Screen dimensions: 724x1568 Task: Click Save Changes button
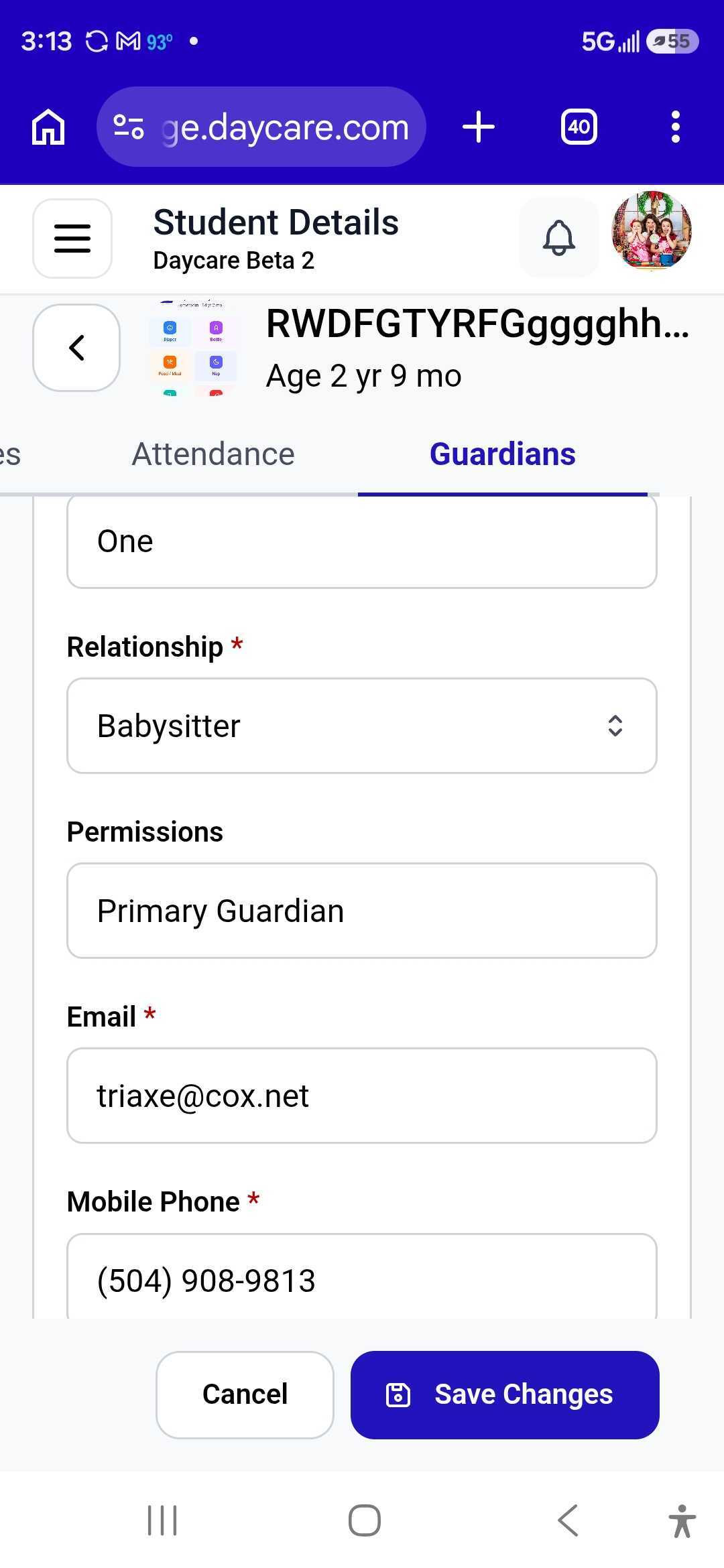[x=505, y=1394]
